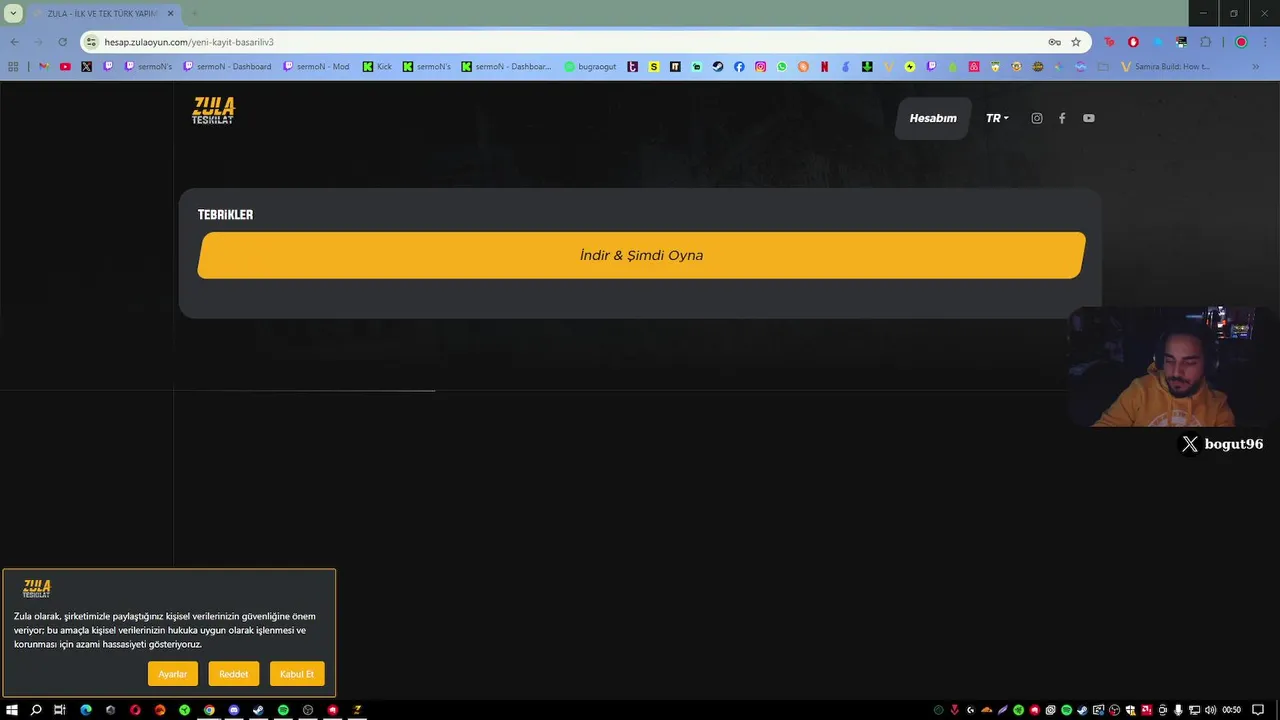Open the Facebook bookmark icon
Image resolution: width=1280 pixels, height=720 pixels.
pyautogui.click(x=739, y=67)
